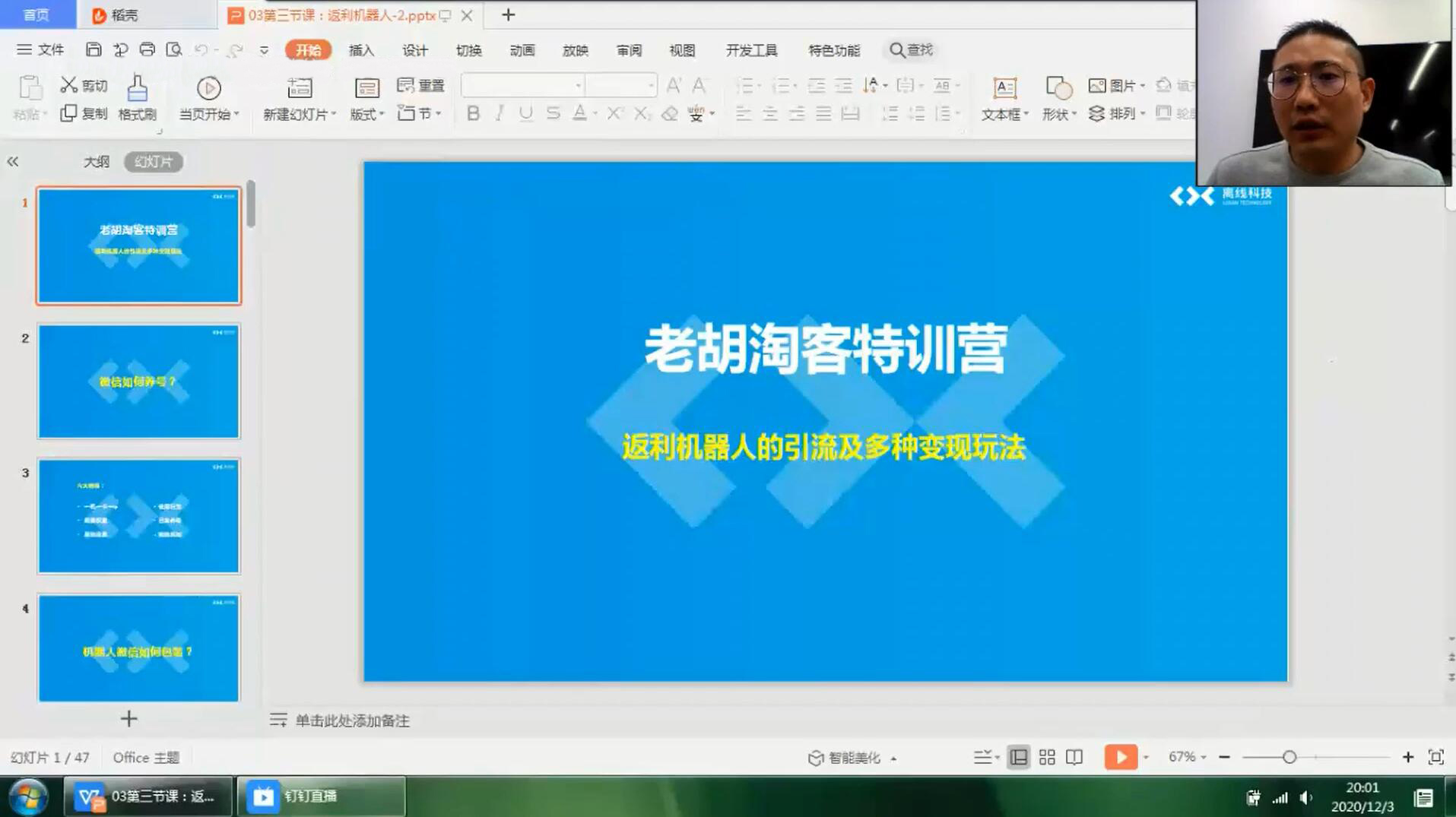Open the 文件 menu

click(41, 49)
